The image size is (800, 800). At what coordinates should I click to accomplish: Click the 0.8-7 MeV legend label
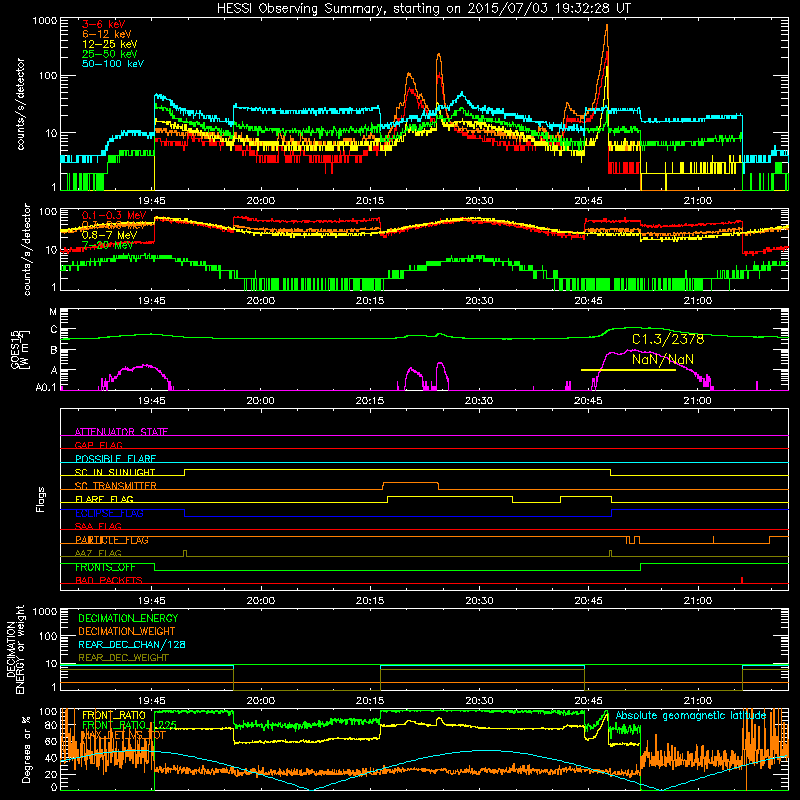109,235
